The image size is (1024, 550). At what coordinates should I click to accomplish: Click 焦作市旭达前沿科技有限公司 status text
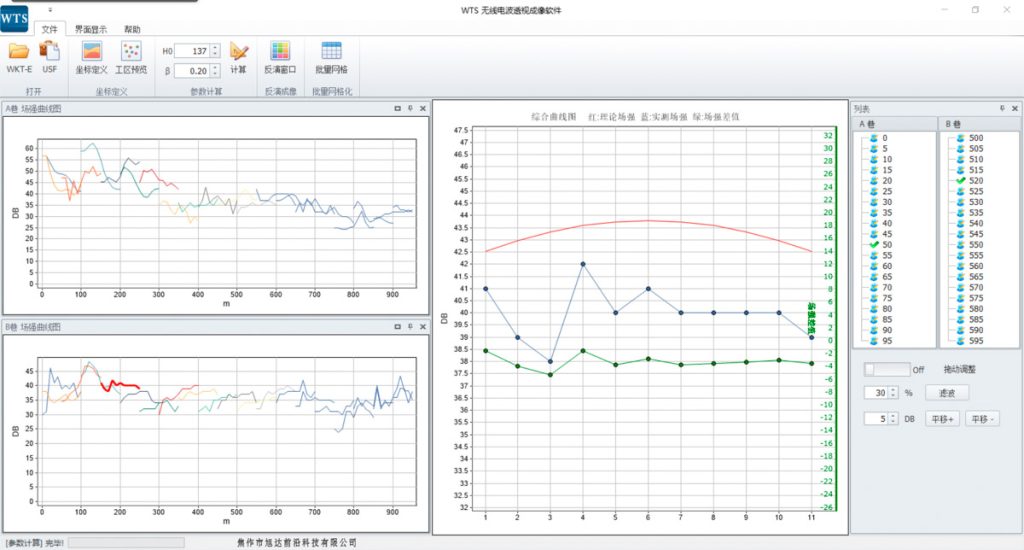coord(297,543)
